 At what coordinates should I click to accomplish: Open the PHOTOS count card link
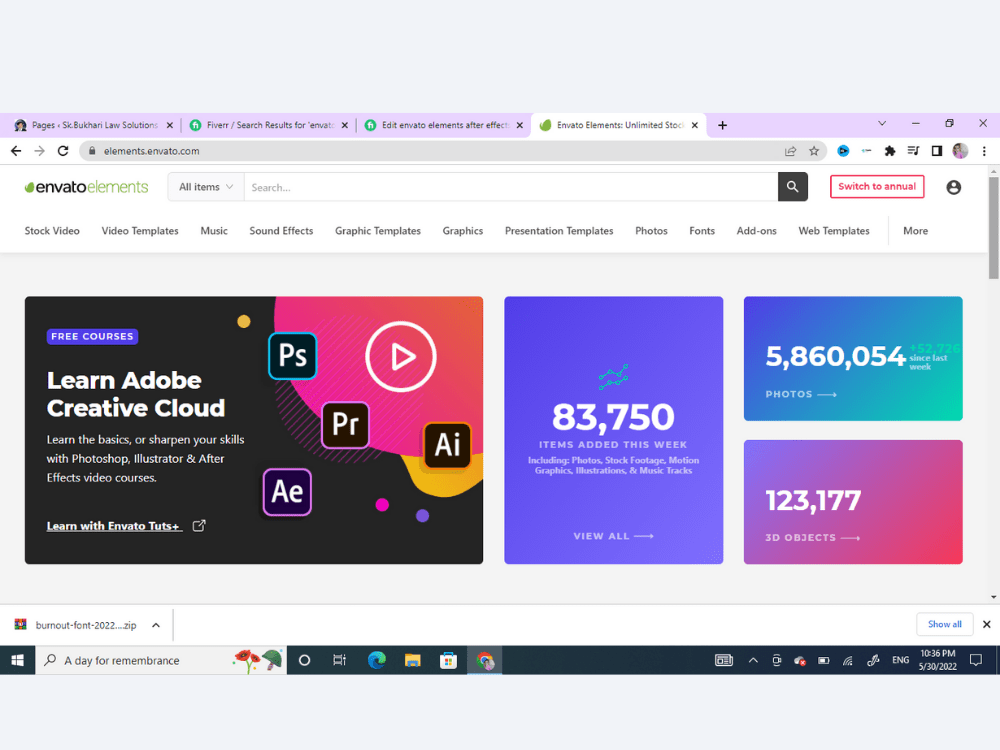(x=801, y=394)
